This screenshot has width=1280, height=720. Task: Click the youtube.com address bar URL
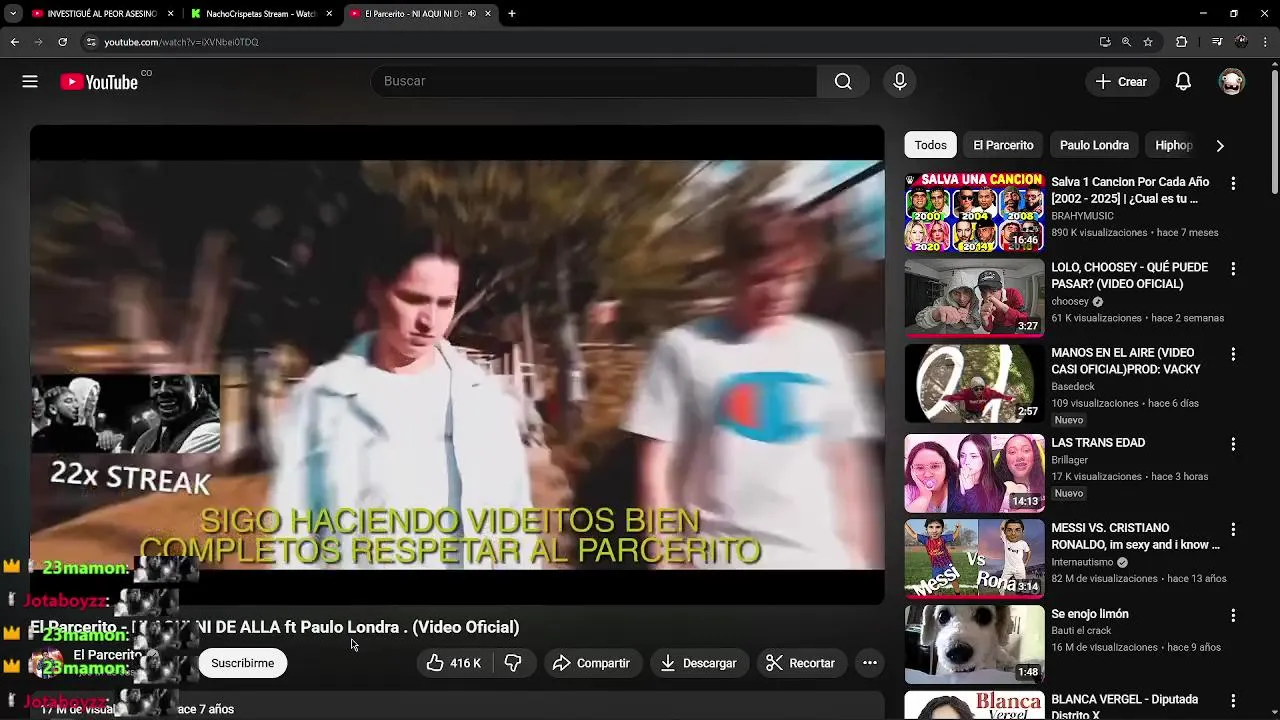tap(181, 42)
